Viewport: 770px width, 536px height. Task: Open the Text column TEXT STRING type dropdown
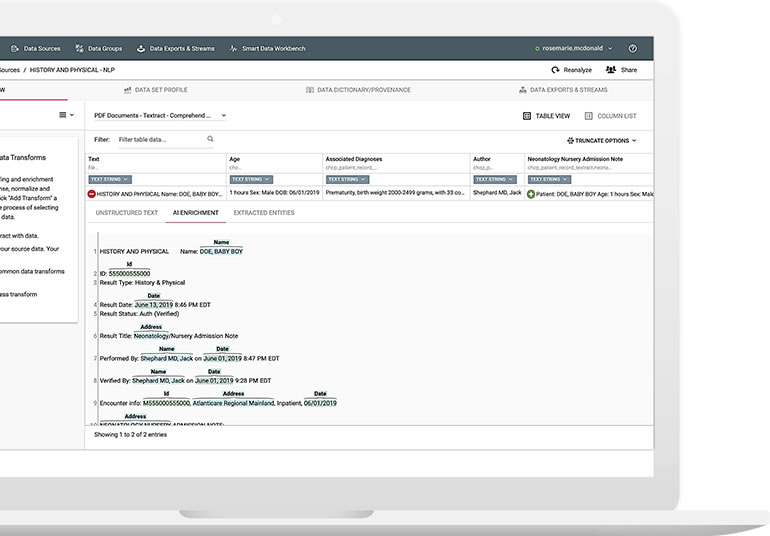[110, 179]
